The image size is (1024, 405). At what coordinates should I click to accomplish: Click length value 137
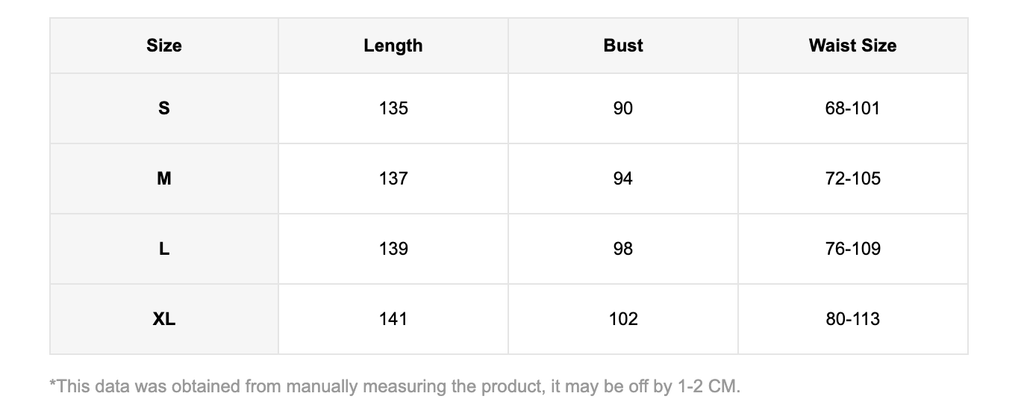[x=393, y=179]
